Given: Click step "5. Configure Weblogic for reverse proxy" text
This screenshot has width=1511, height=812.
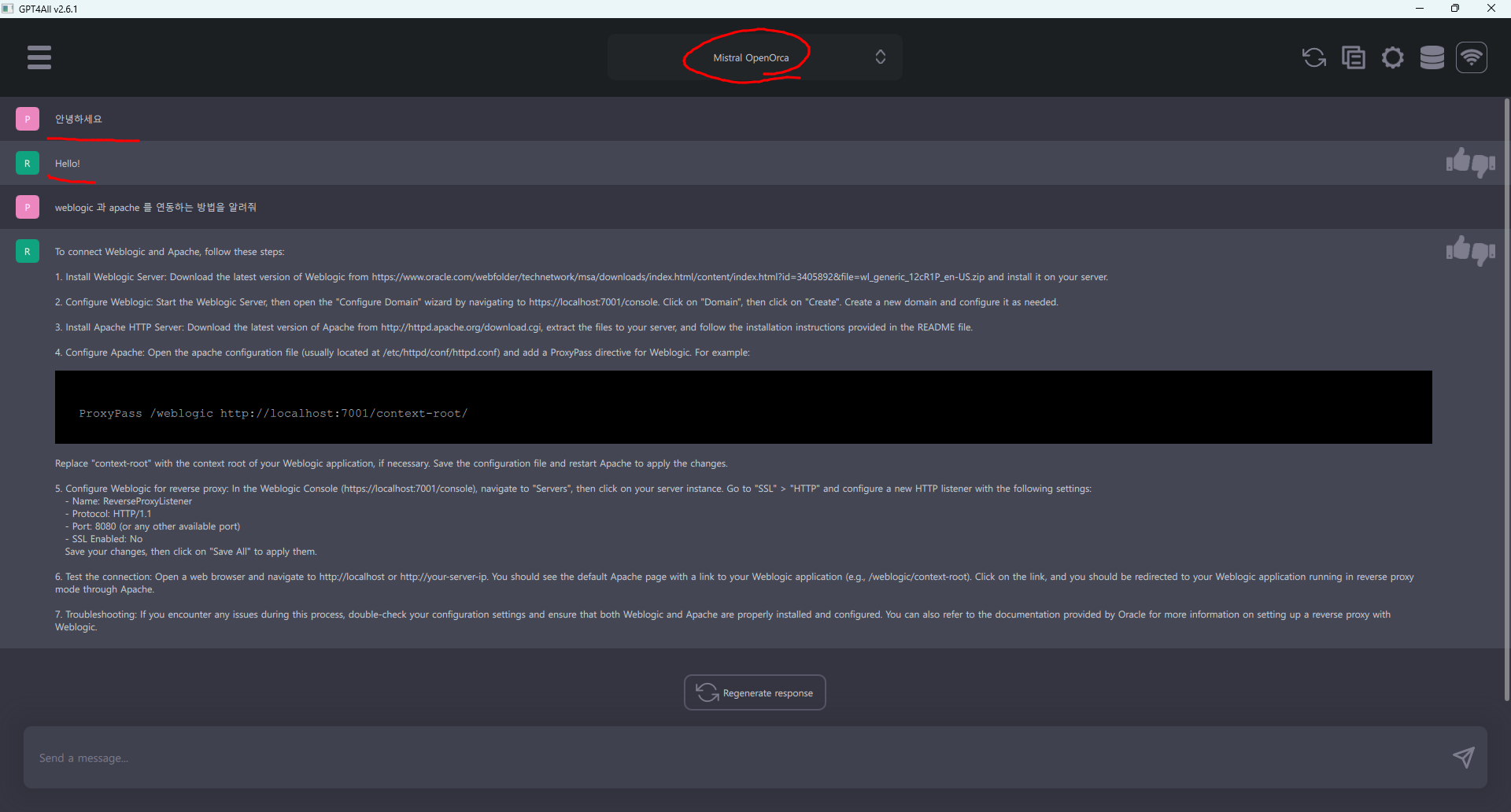Looking at the screenshot, I should point(573,489).
